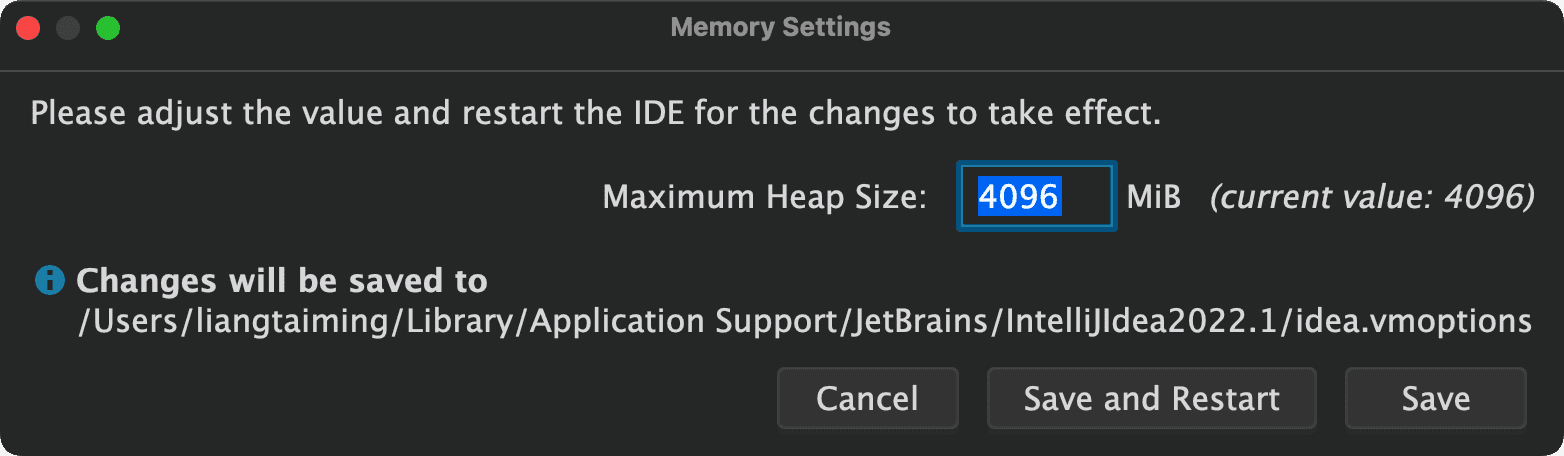The width and height of the screenshot is (1564, 456).
Task: Save the heap size setting
Action: tap(1436, 399)
